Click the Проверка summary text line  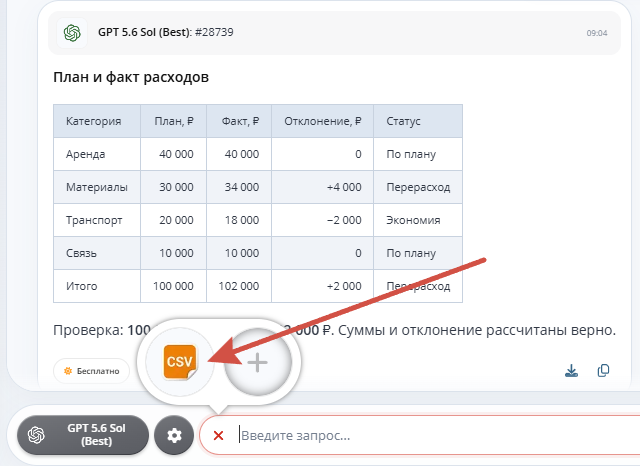click(334, 330)
